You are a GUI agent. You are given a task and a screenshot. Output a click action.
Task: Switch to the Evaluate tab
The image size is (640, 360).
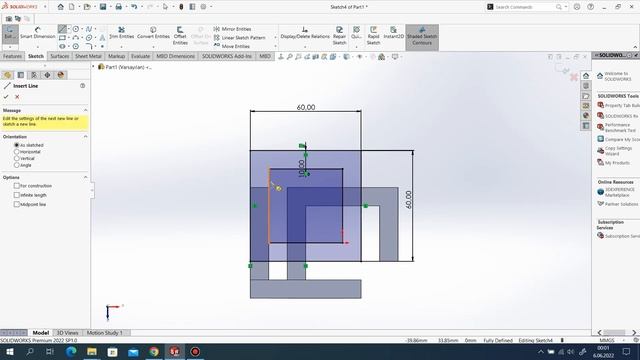[140, 56]
